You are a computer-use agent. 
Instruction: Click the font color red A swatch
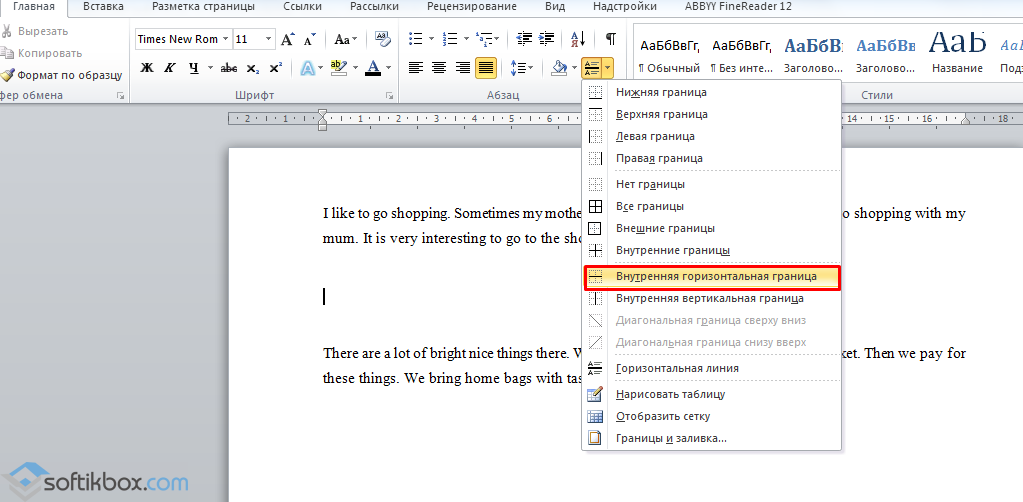[x=373, y=68]
